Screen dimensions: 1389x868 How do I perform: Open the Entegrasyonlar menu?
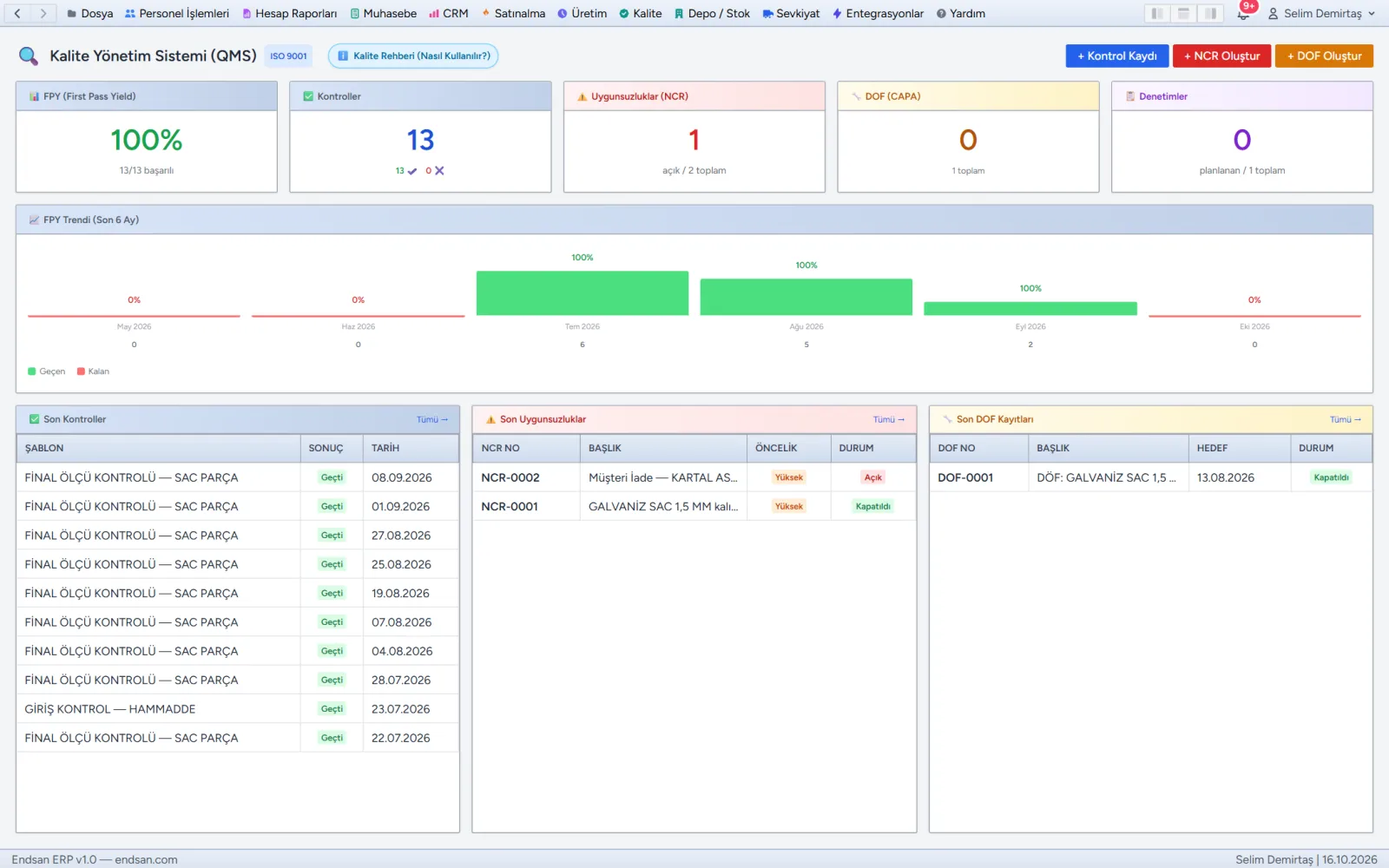878,13
